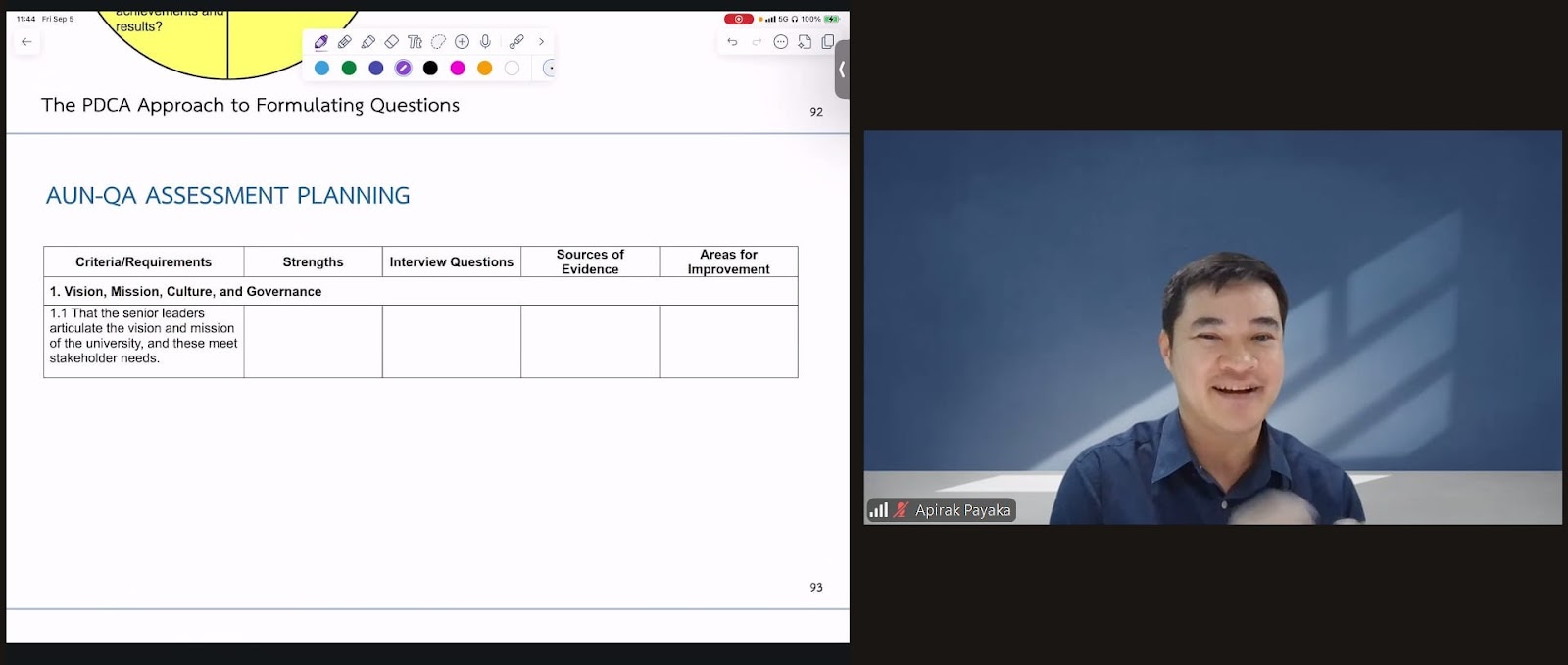Click the add page icon

click(805, 42)
